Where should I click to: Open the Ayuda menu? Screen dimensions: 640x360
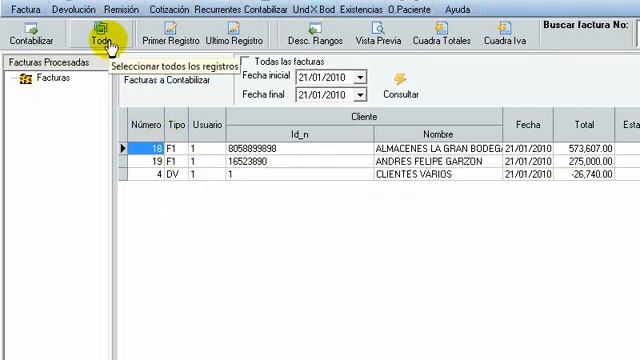tap(457, 9)
